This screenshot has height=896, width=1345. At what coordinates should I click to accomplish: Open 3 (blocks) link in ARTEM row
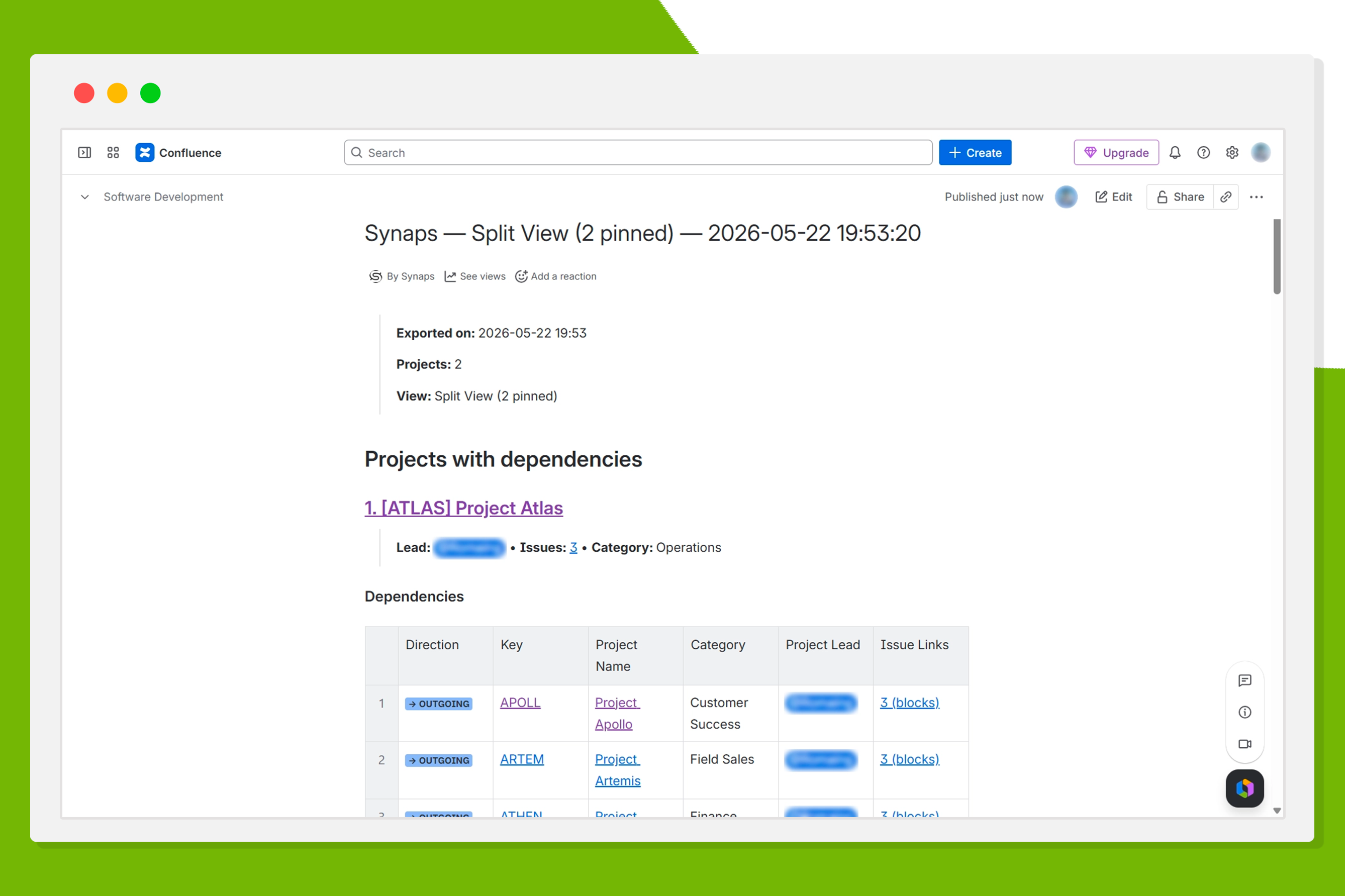[x=909, y=759]
